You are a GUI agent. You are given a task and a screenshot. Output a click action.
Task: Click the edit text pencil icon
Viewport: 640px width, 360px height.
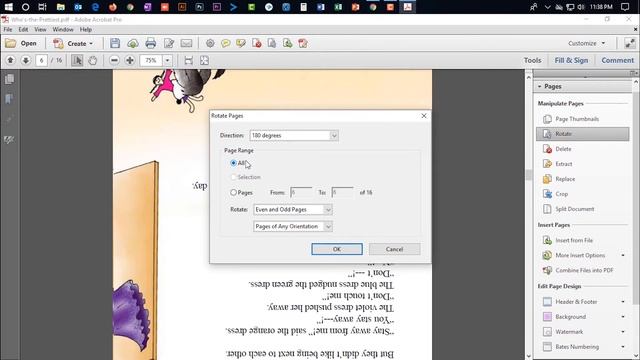(x=169, y=43)
